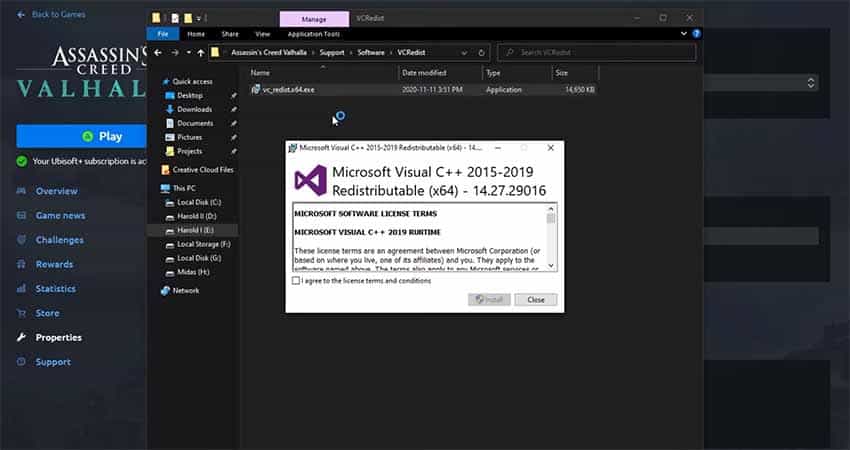The height and width of the screenshot is (450, 850).
Task: Click the Statistics bar chart icon
Action: 21,288
